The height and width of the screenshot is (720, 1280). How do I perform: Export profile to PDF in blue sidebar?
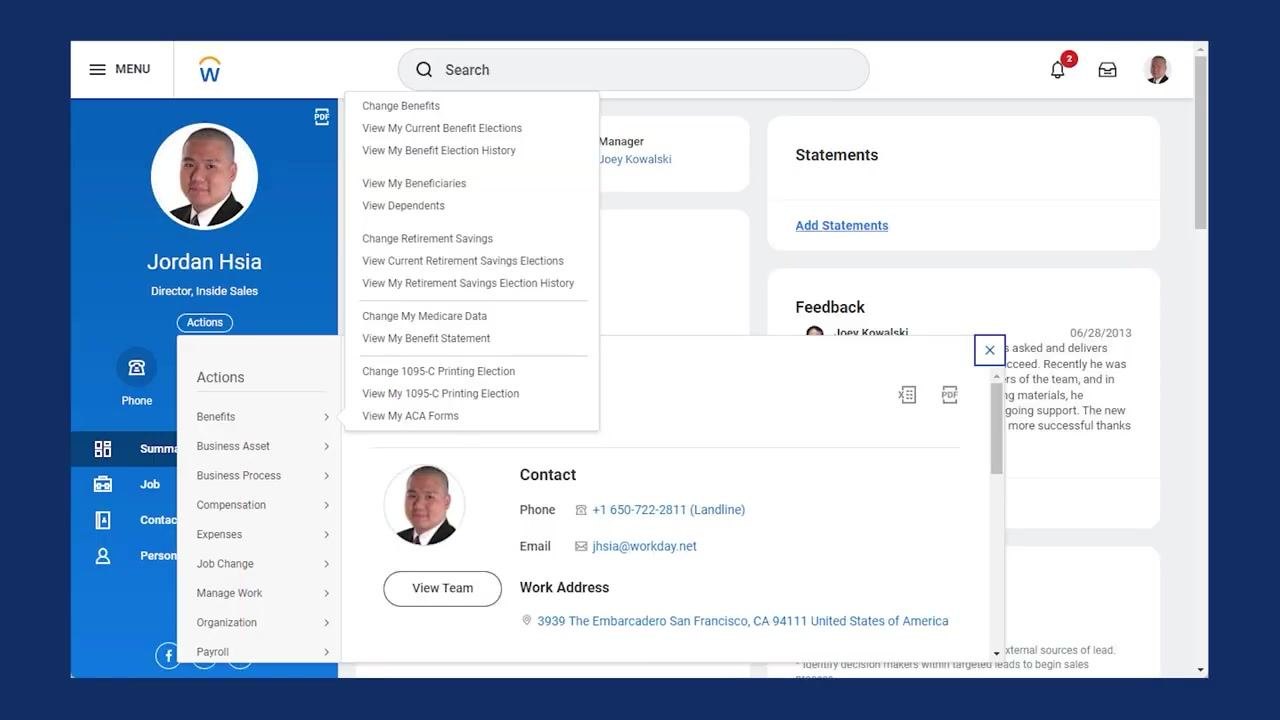point(321,117)
